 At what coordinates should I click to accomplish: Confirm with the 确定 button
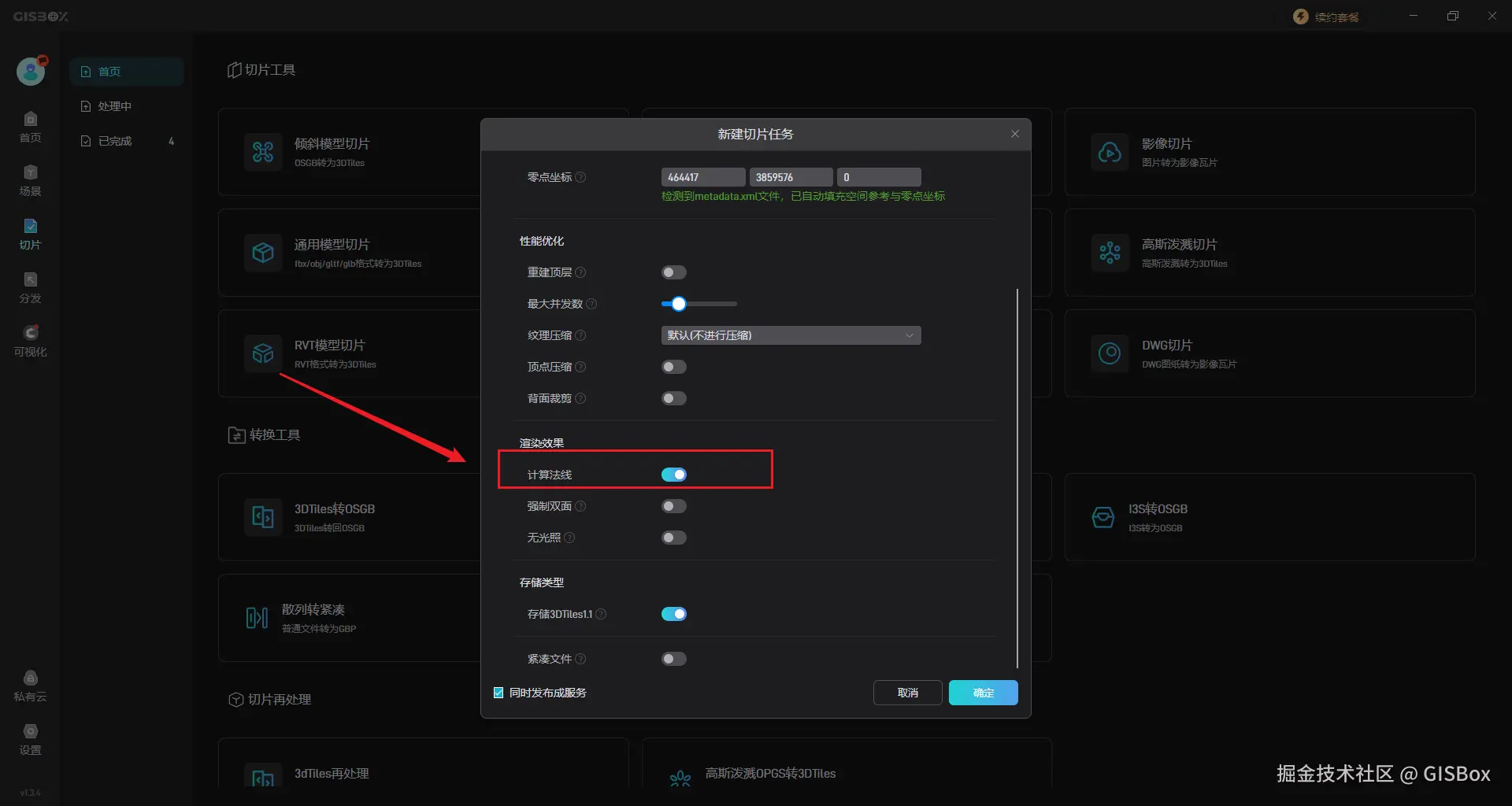click(984, 693)
